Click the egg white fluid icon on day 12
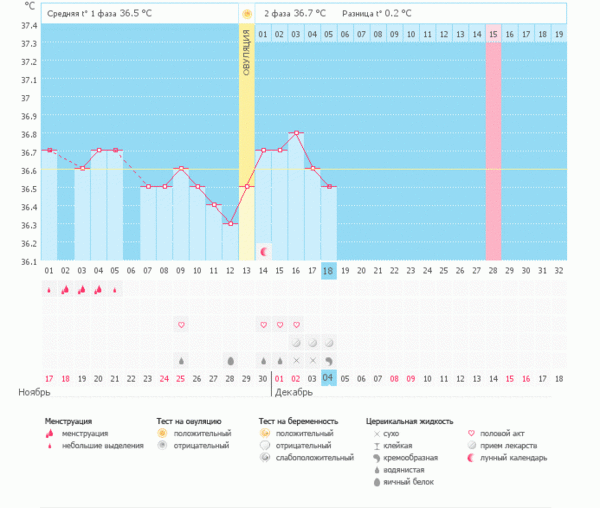 (x=230, y=360)
